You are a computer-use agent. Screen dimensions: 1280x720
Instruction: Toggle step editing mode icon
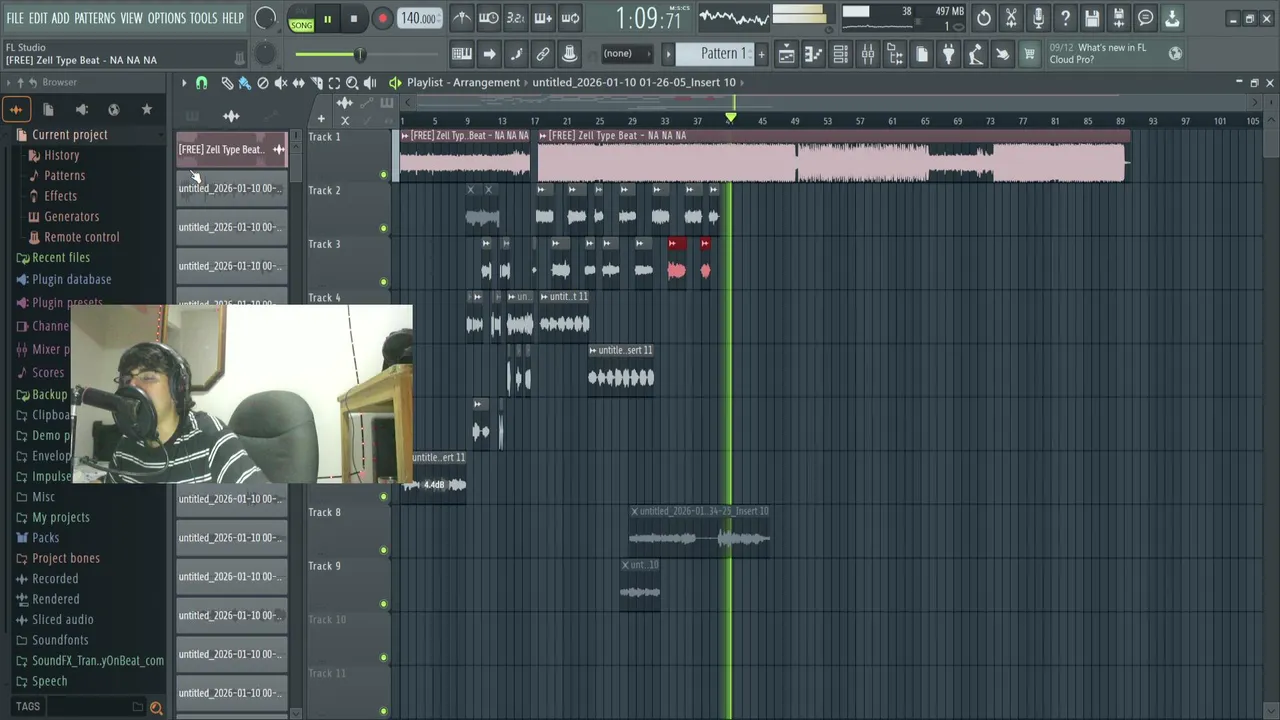[x=516, y=54]
